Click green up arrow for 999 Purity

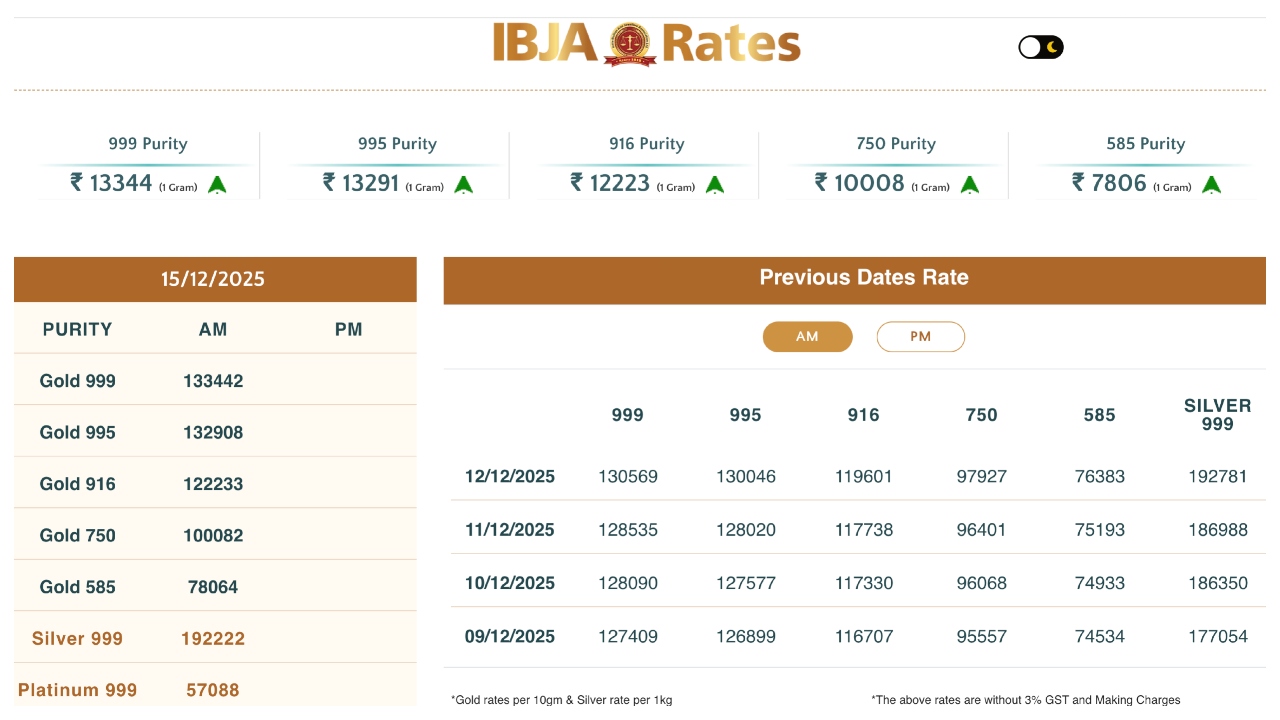click(217, 184)
